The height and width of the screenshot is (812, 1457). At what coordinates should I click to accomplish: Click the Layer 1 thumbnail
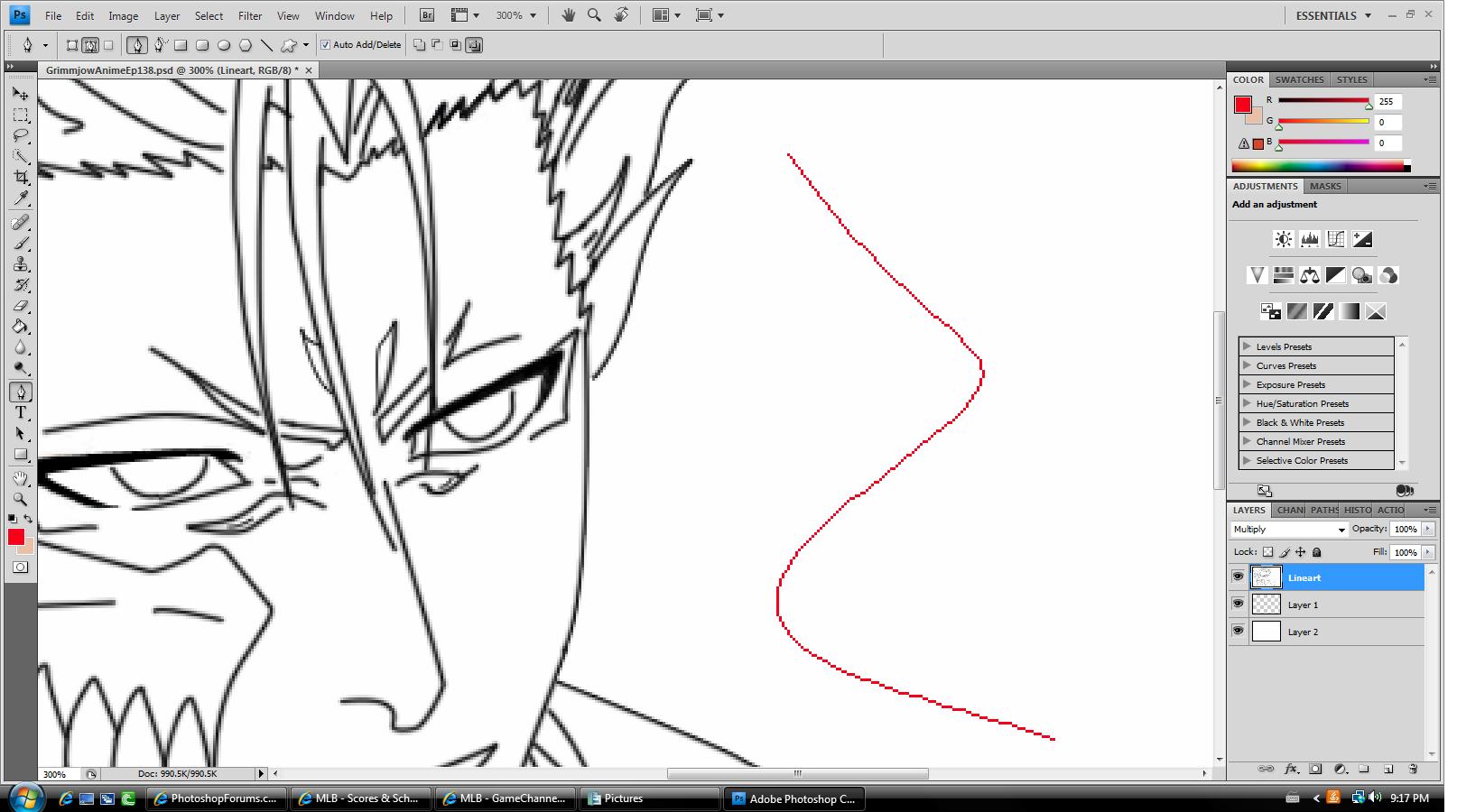click(1266, 604)
